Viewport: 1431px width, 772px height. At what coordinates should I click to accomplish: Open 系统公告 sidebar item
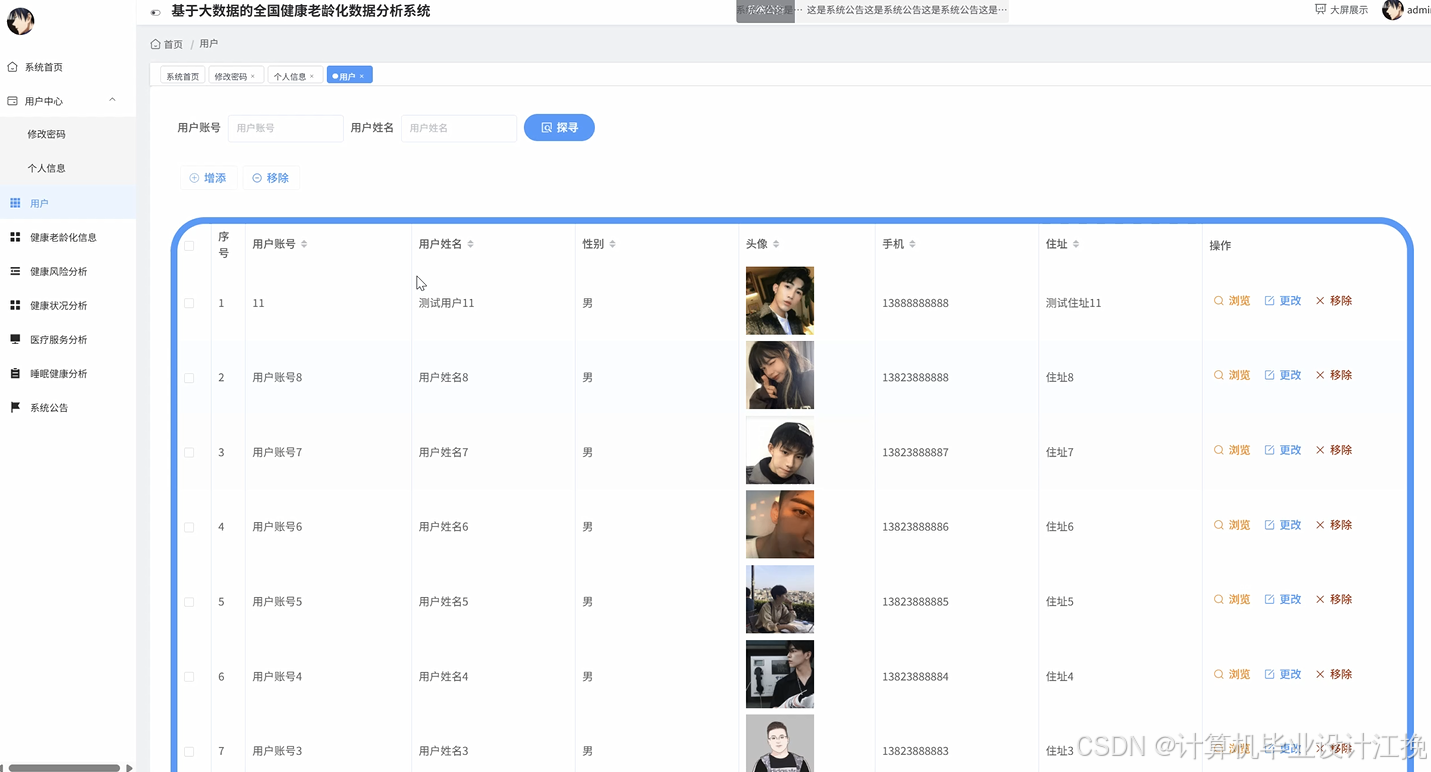click(49, 408)
